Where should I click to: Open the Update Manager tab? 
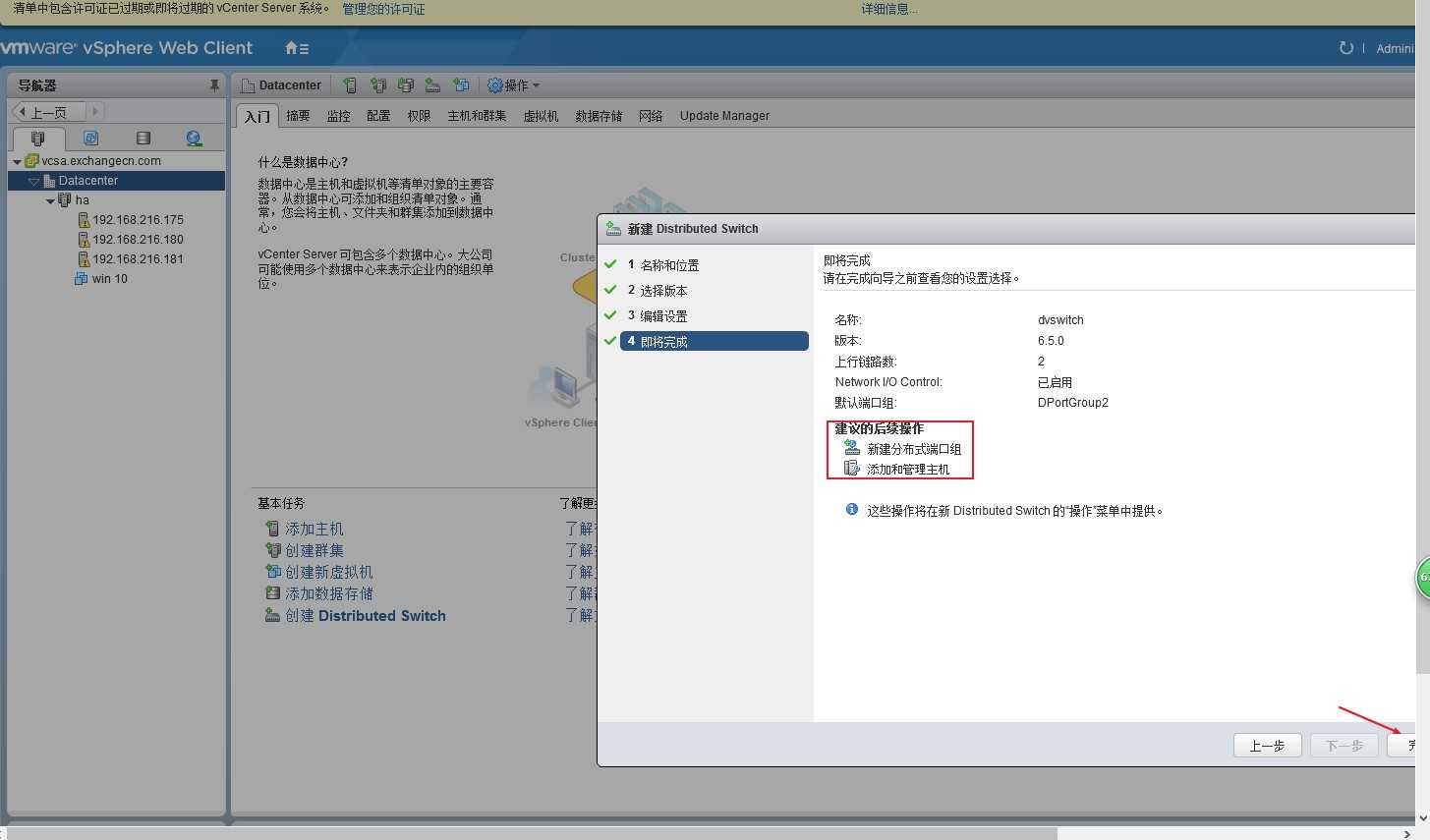tap(724, 116)
